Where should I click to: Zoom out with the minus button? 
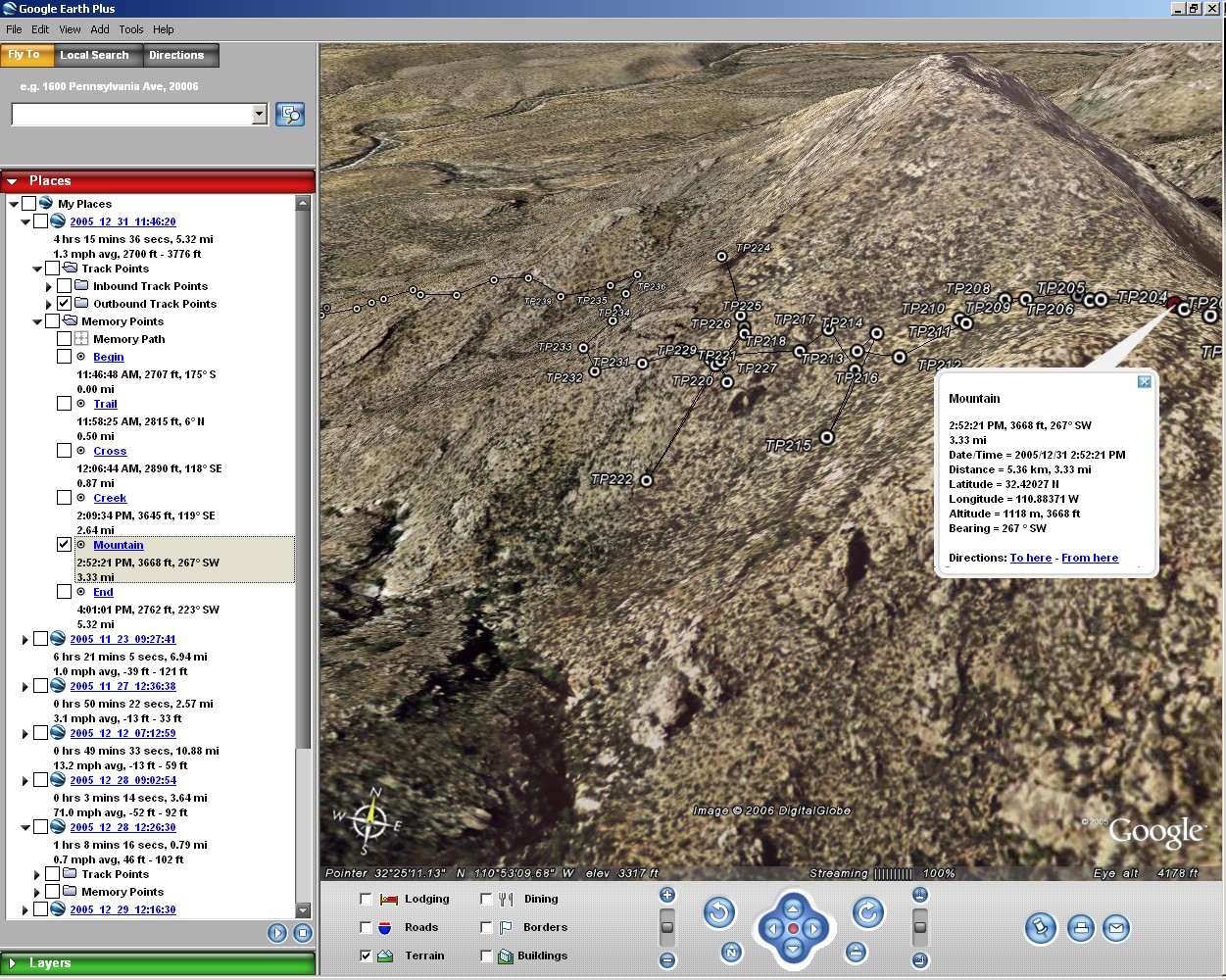click(667, 960)
